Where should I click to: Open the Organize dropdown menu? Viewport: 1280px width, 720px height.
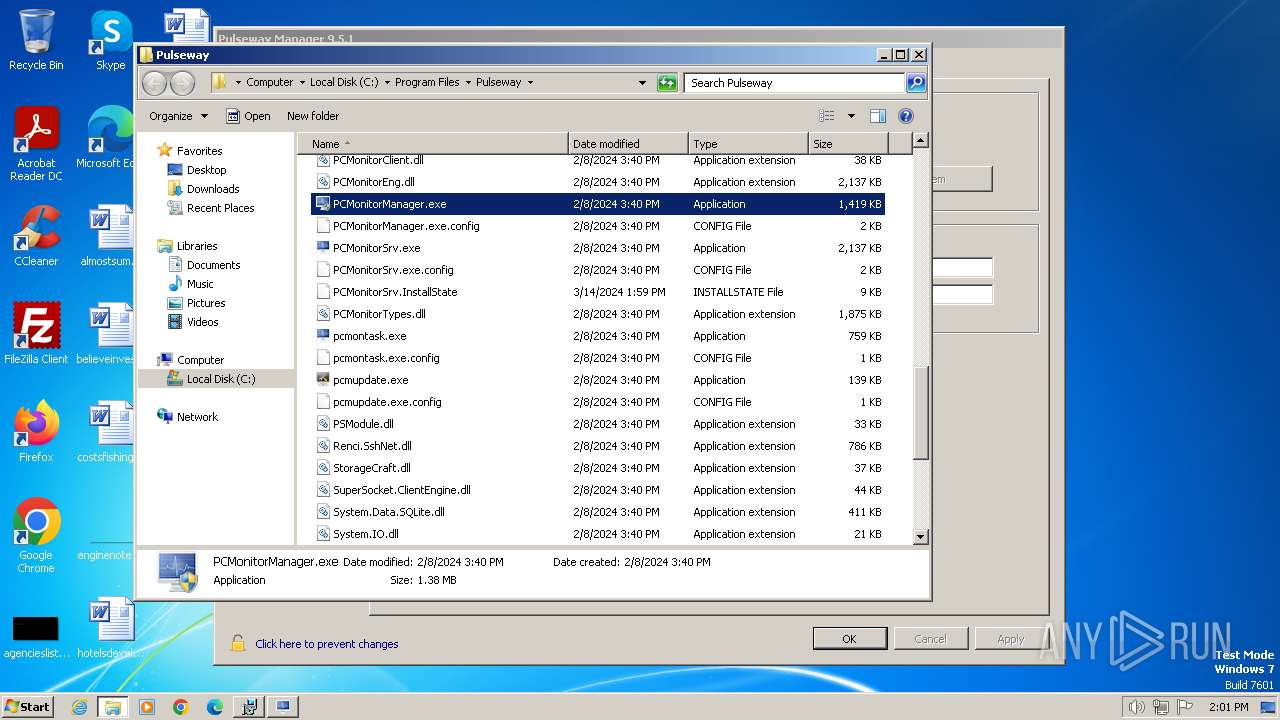pyautogui.click(x=178, y=116)
